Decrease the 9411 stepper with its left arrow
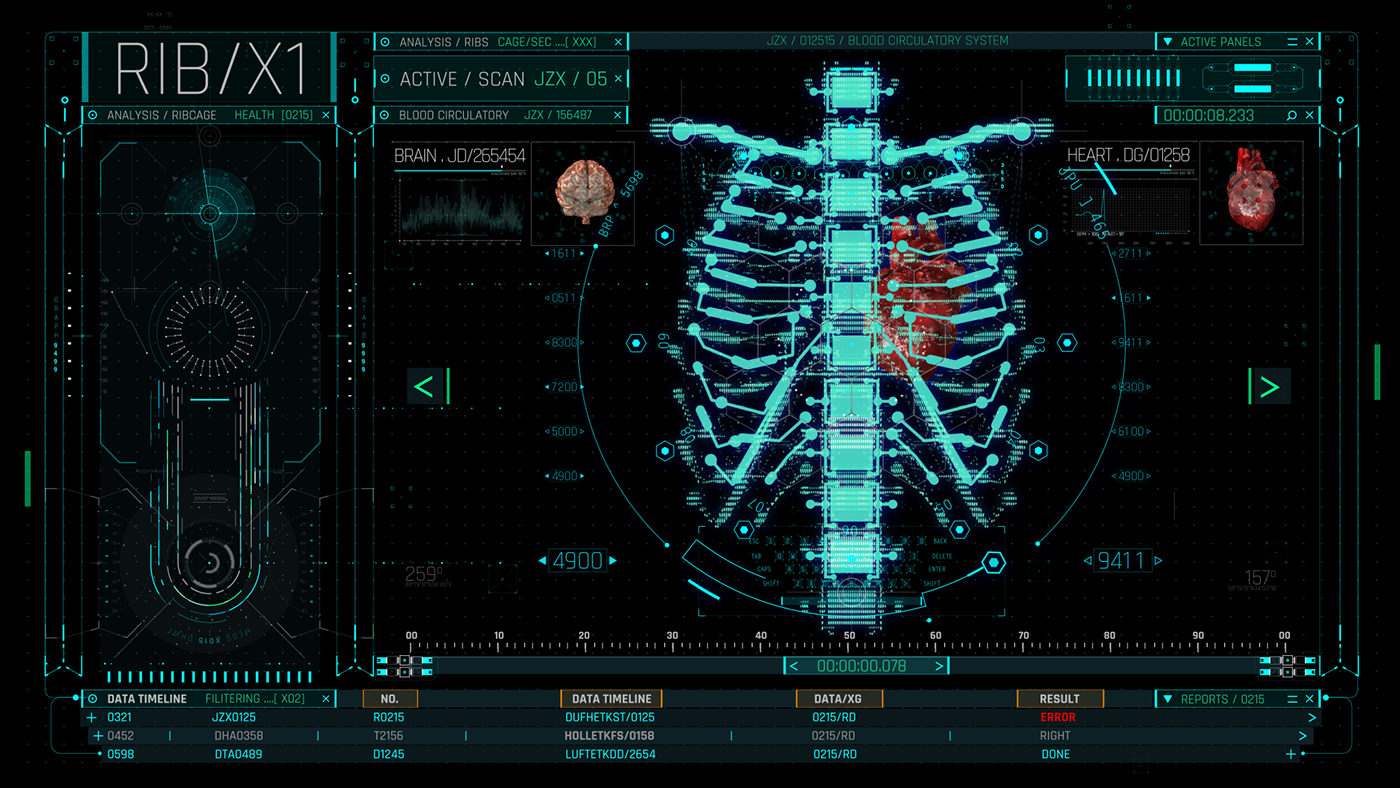Screen dimensions: 1400x788 pos(1089,561)
